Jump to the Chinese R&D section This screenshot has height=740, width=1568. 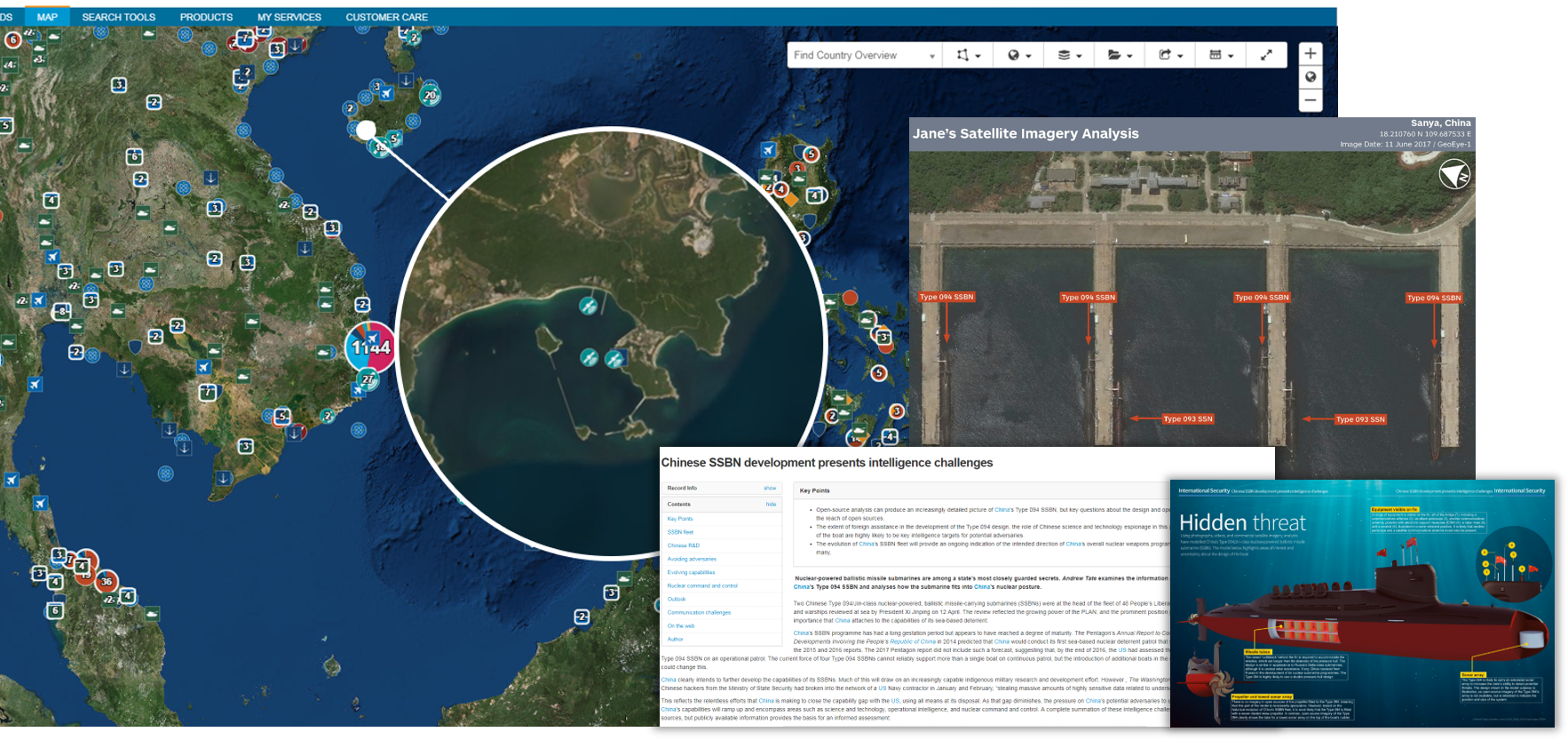tap(684, 545)
